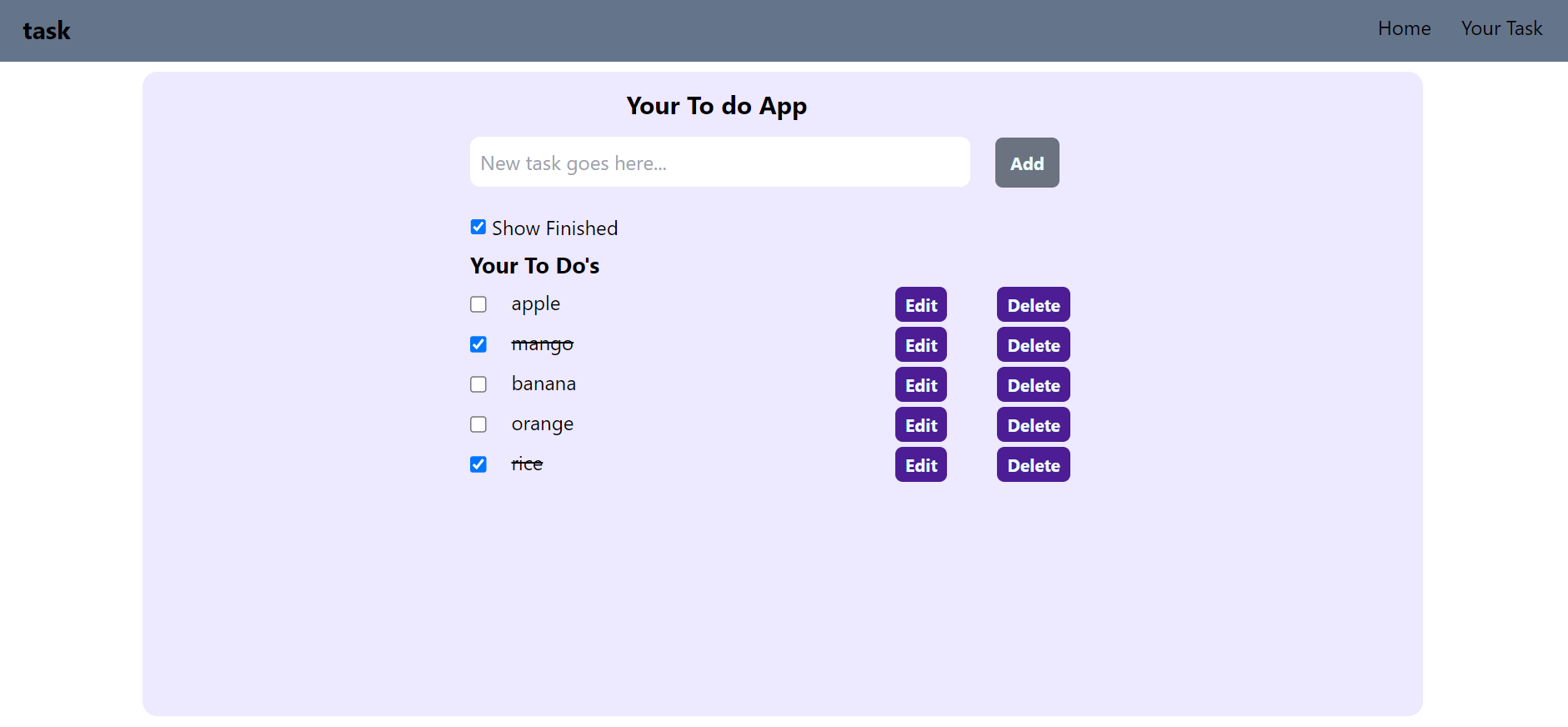Delete the mango task
The width and height of the screenshot is (1568, 727).
[x=1033, y=345]
